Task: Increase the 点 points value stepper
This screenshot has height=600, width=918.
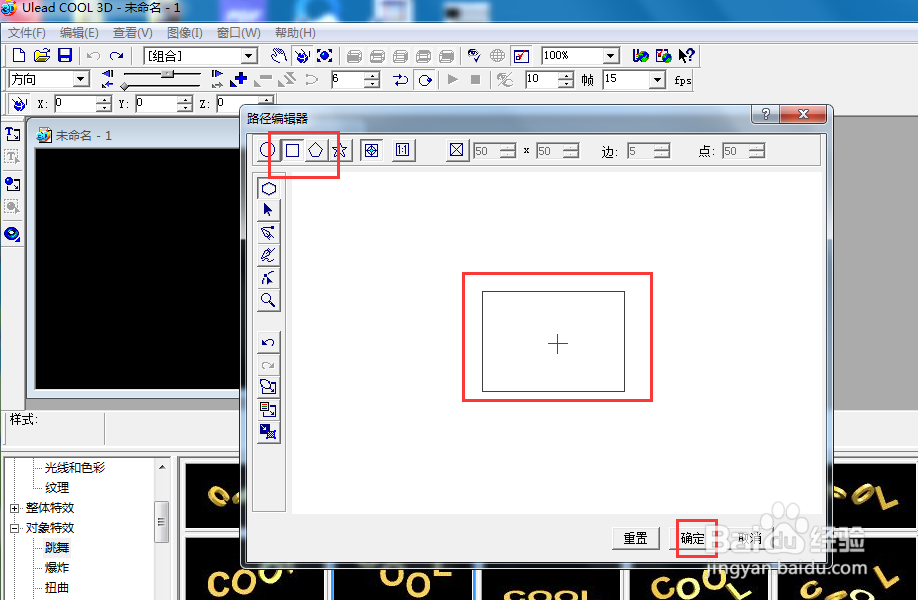Action: point(756,147)
